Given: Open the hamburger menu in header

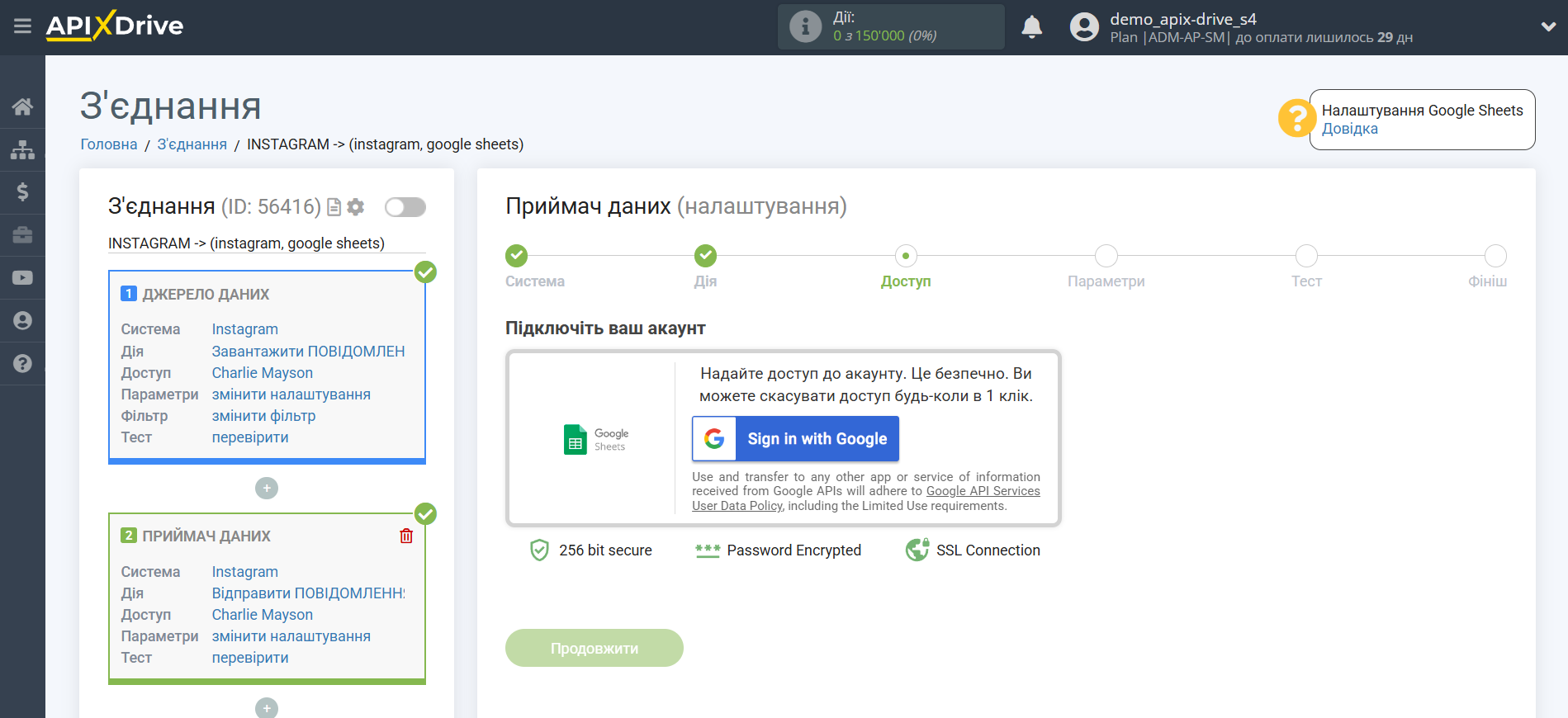Looking at the screenshot, I should click(22, 26).
